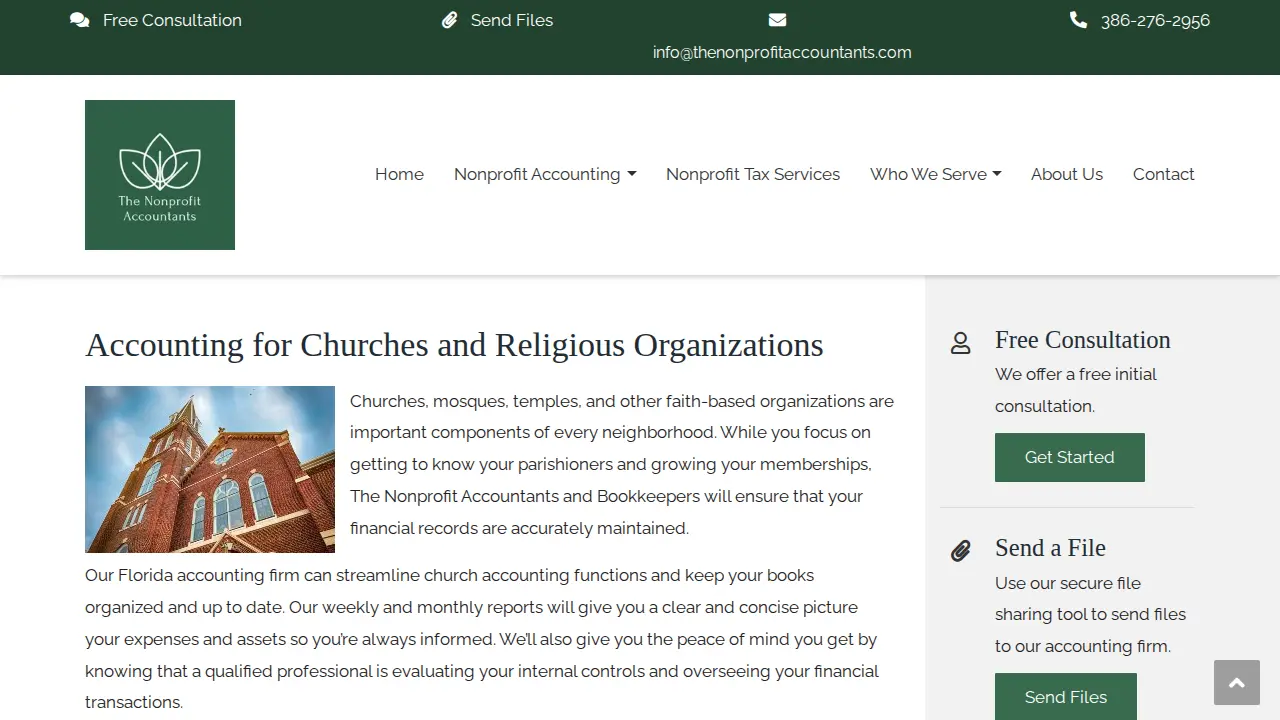Click the paragraph starting 'Churches, mosques, temples'
The width and height of the screenshot is (1280, 720).
click(622, 464)
